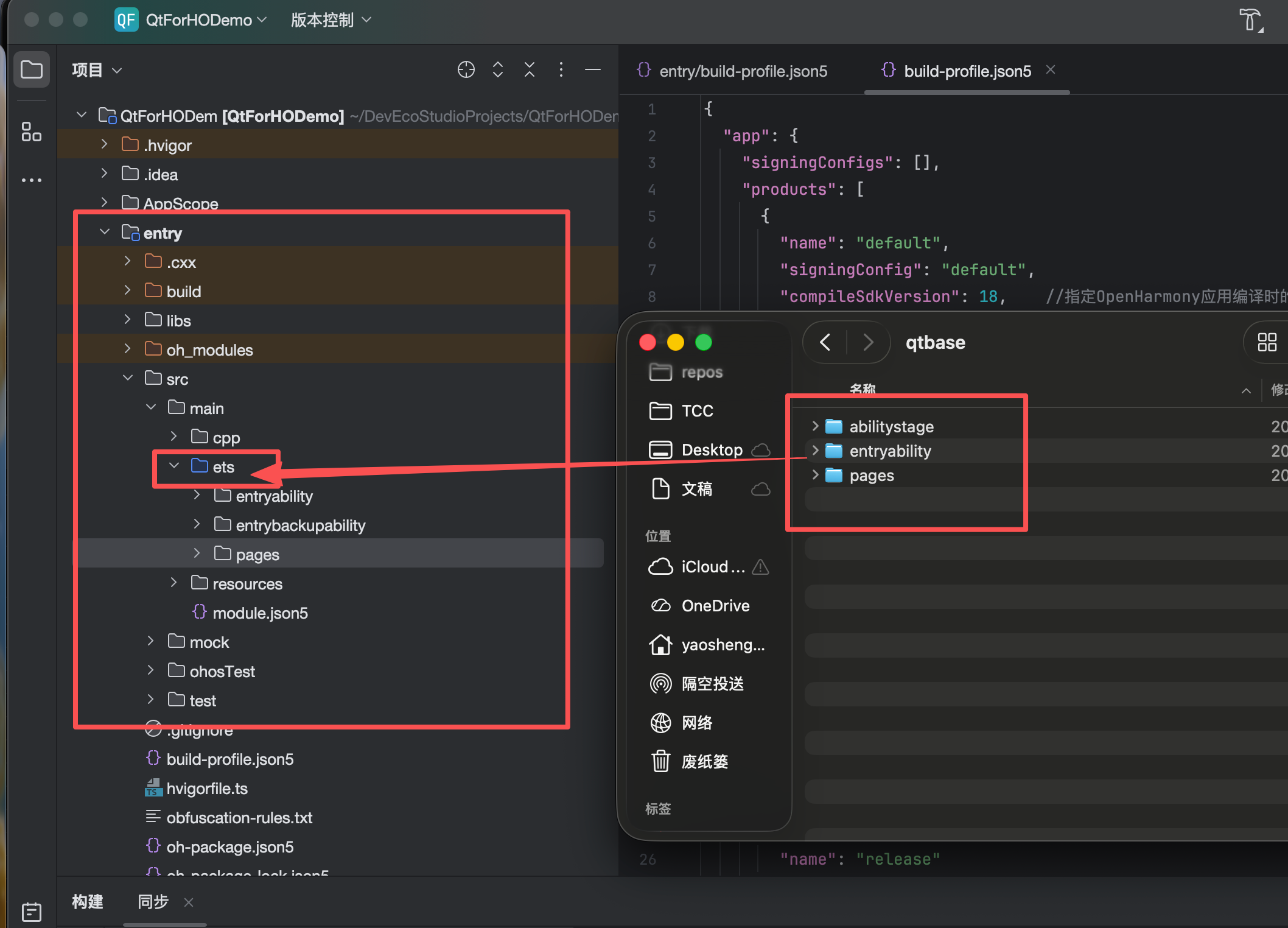The image size is (1288, 928).
Task: Click the Project tool window folder icon
Action: (x=31, y=69)
